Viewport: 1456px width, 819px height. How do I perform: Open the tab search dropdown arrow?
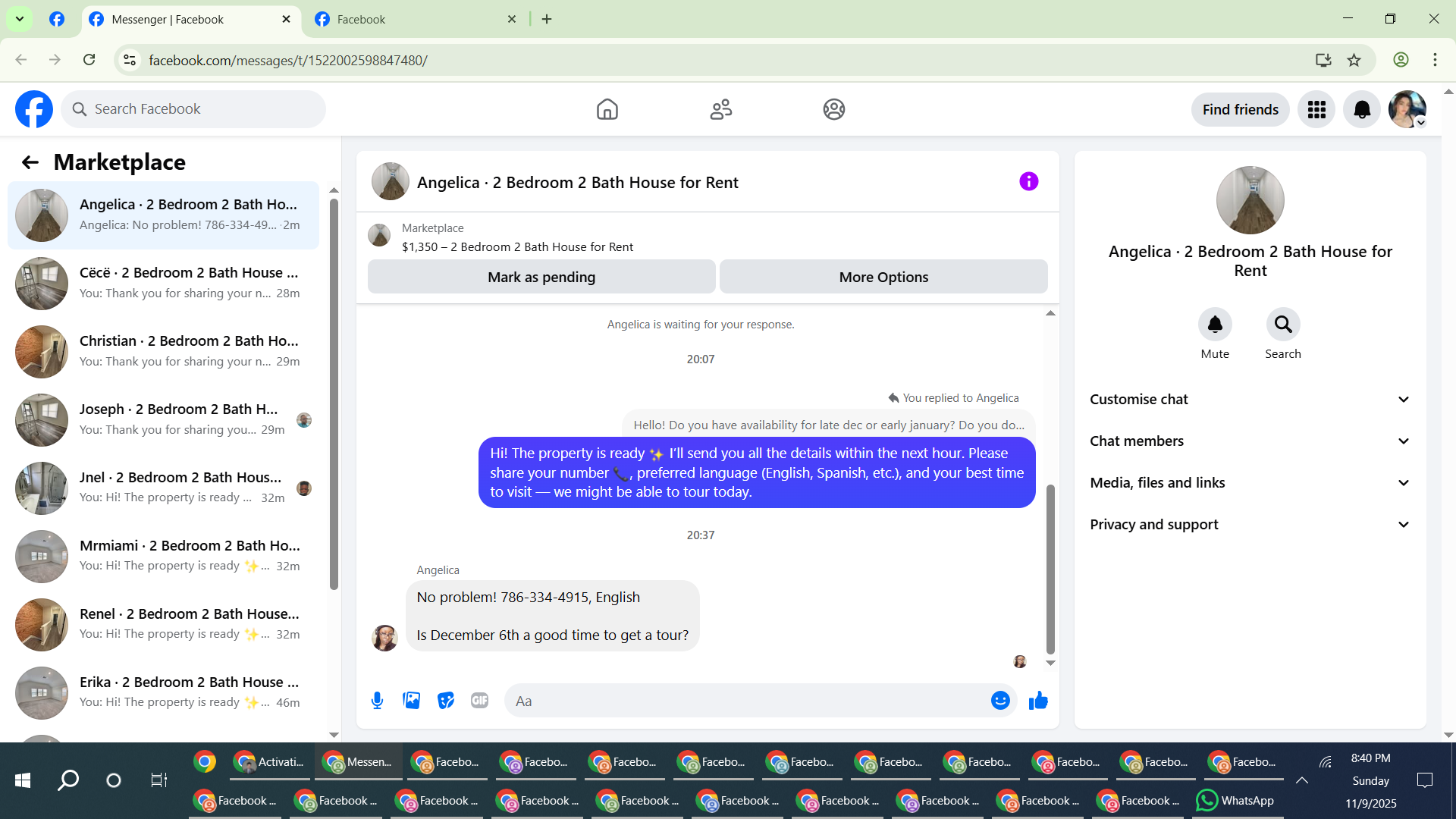coord(20,19)
